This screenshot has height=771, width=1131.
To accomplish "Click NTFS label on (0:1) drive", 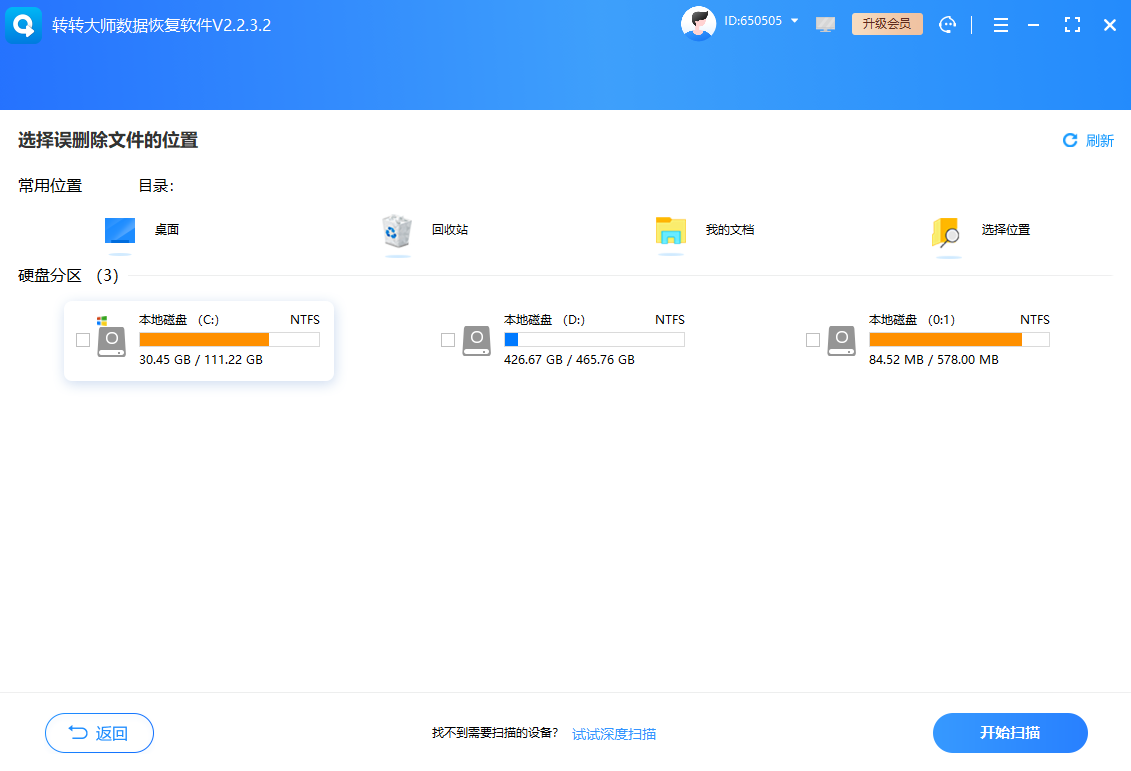I will [1035, 320].
